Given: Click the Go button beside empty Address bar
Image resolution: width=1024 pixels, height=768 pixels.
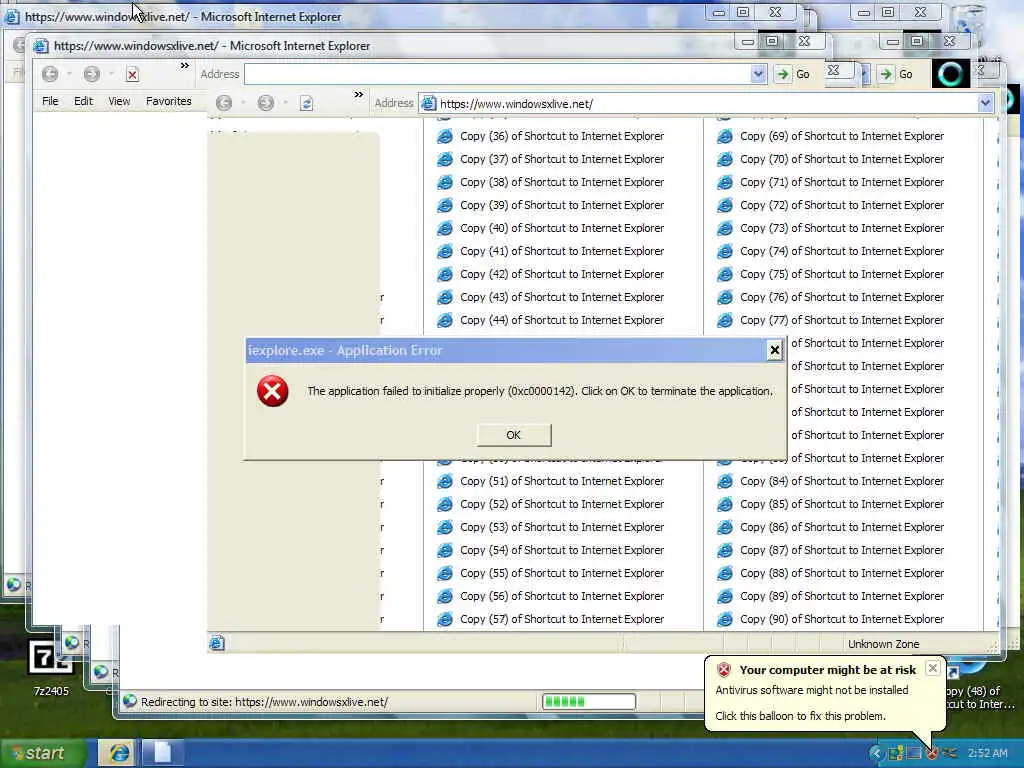Looking at the screenshot, I should point(793,74).
